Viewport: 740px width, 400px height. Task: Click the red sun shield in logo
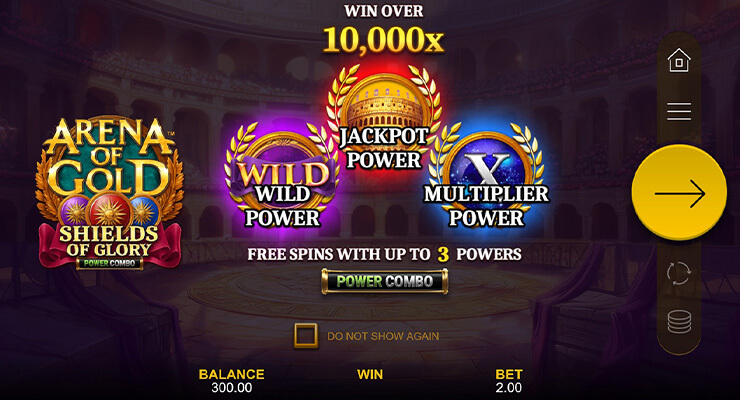click(109, 212)
